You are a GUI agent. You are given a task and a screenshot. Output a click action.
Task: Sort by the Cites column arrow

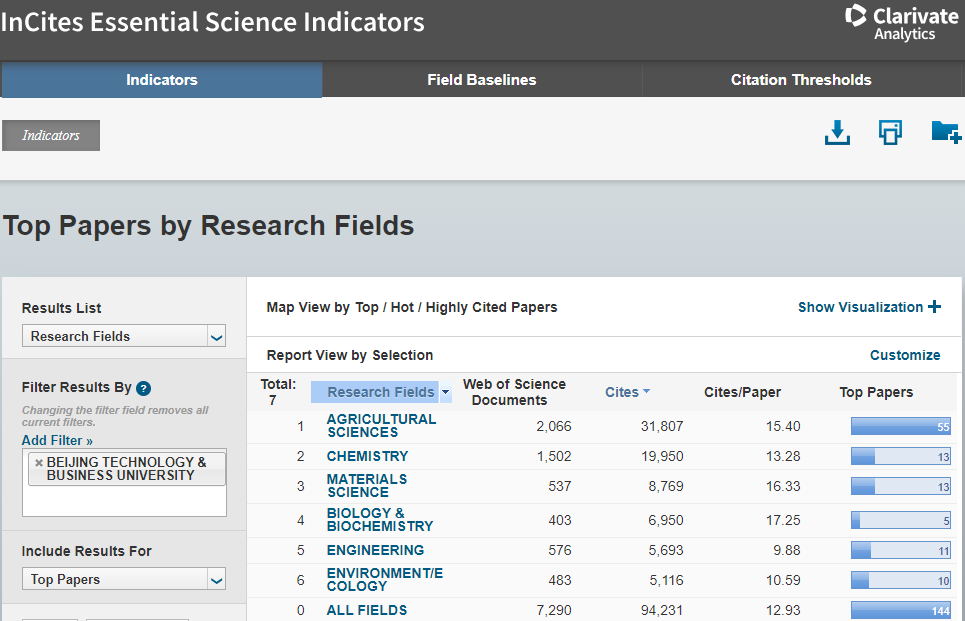[646, 392]
